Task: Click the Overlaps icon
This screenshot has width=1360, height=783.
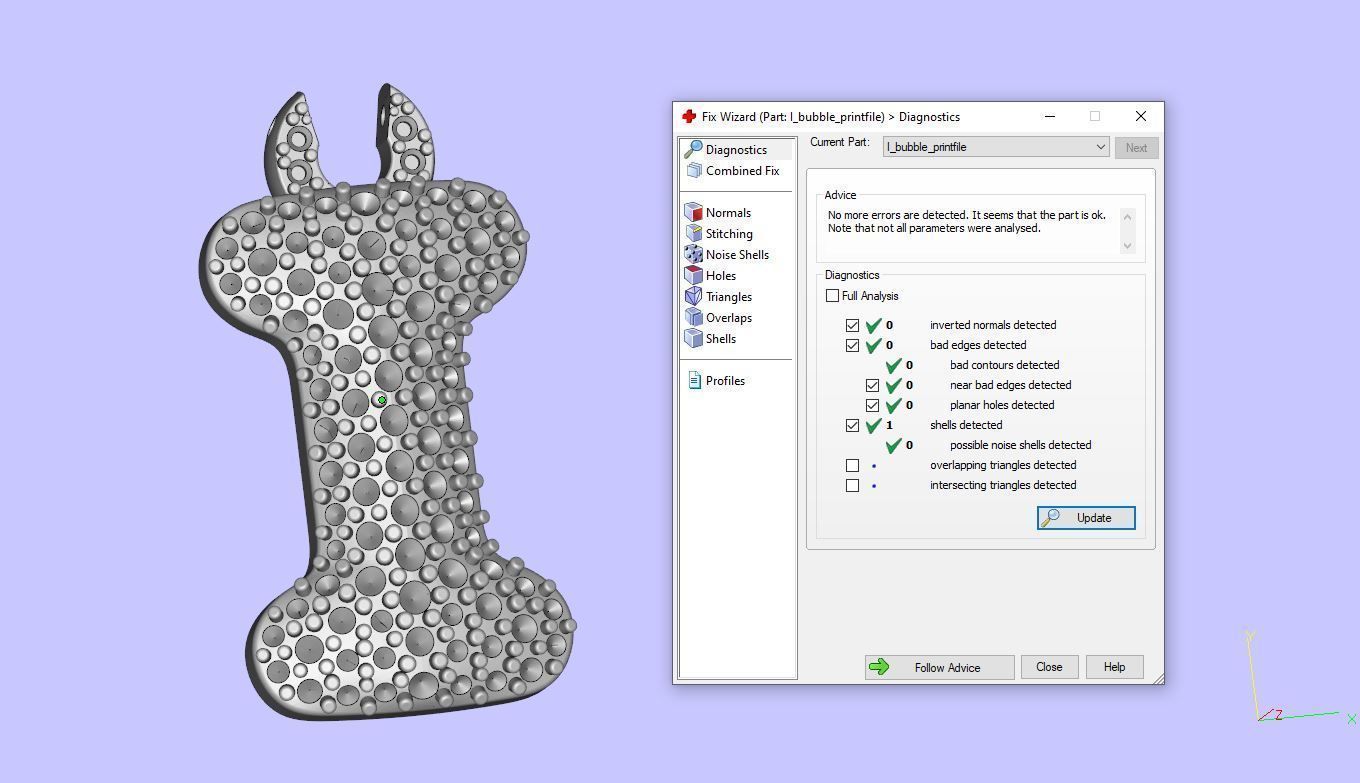Action: pos(694,318)
